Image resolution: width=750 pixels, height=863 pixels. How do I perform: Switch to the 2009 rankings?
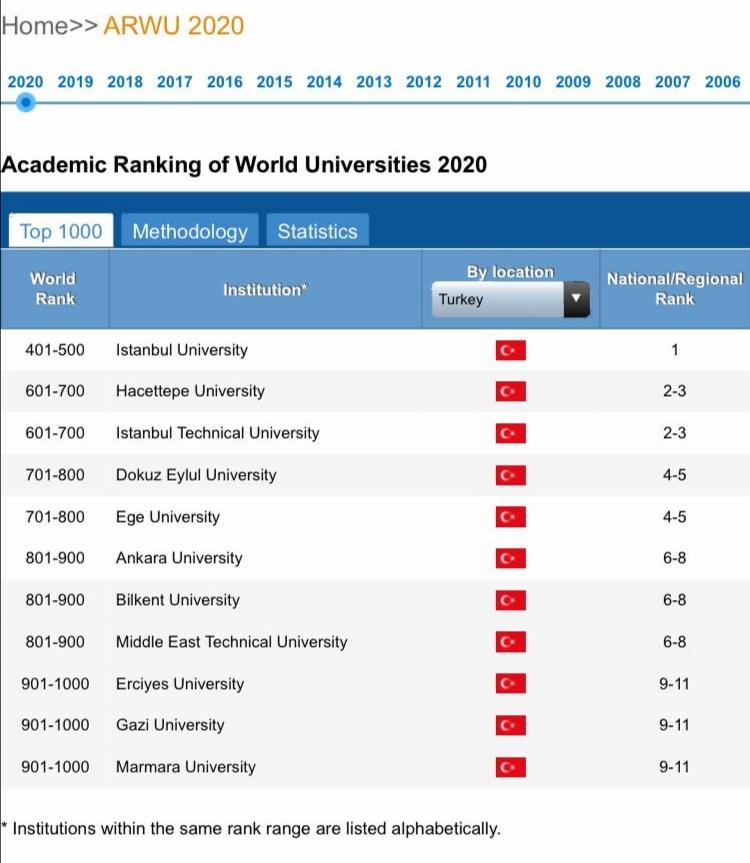tap(573, 82)
